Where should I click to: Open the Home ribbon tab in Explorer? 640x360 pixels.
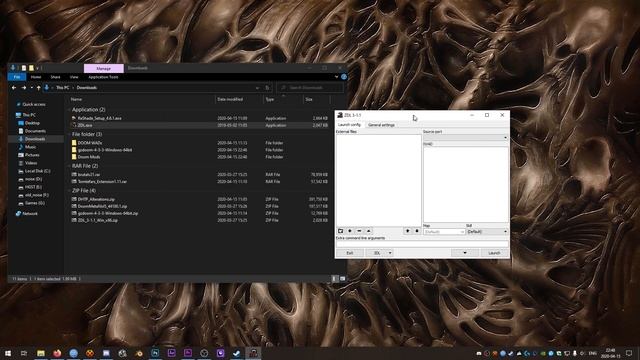(x=36, y=77)
